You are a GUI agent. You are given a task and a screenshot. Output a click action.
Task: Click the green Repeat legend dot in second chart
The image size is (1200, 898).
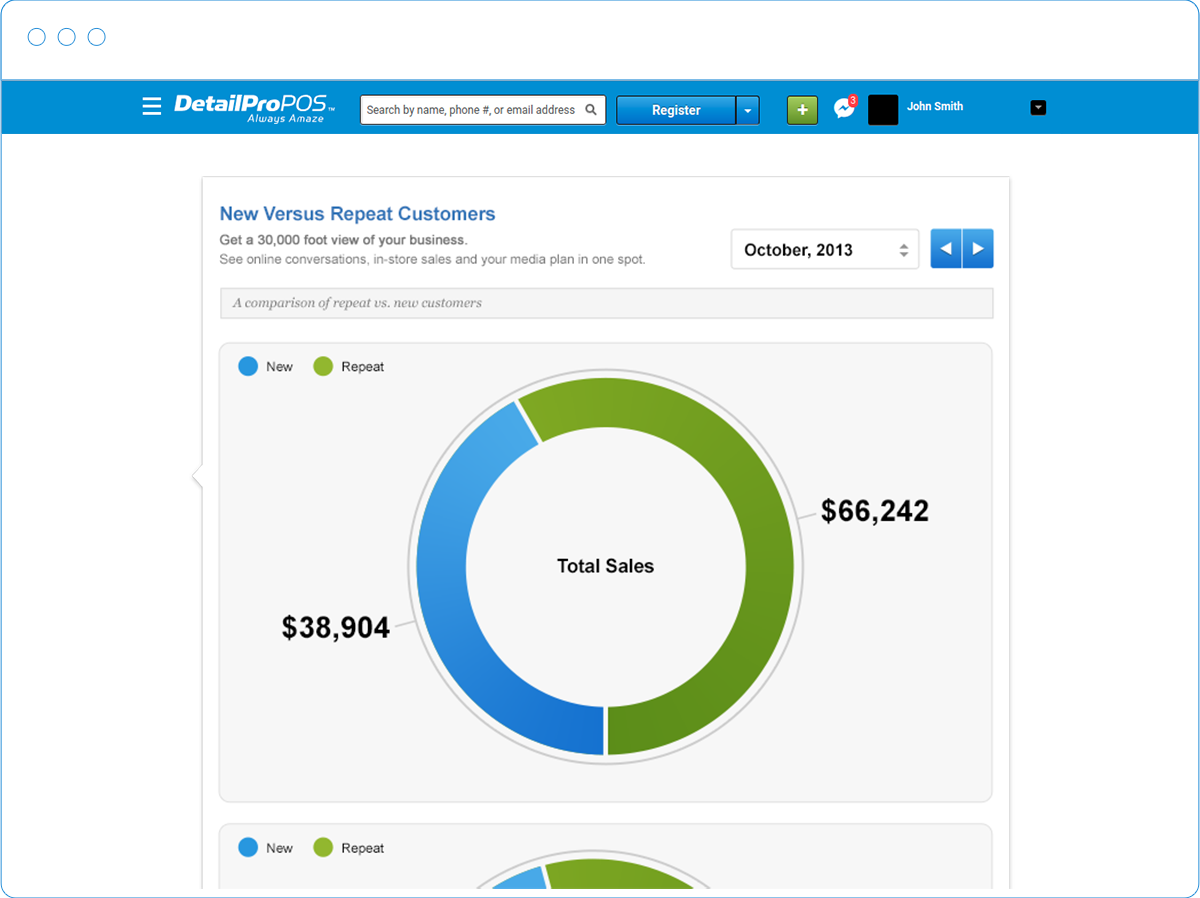pyautogui.click(x=323, y=847)
